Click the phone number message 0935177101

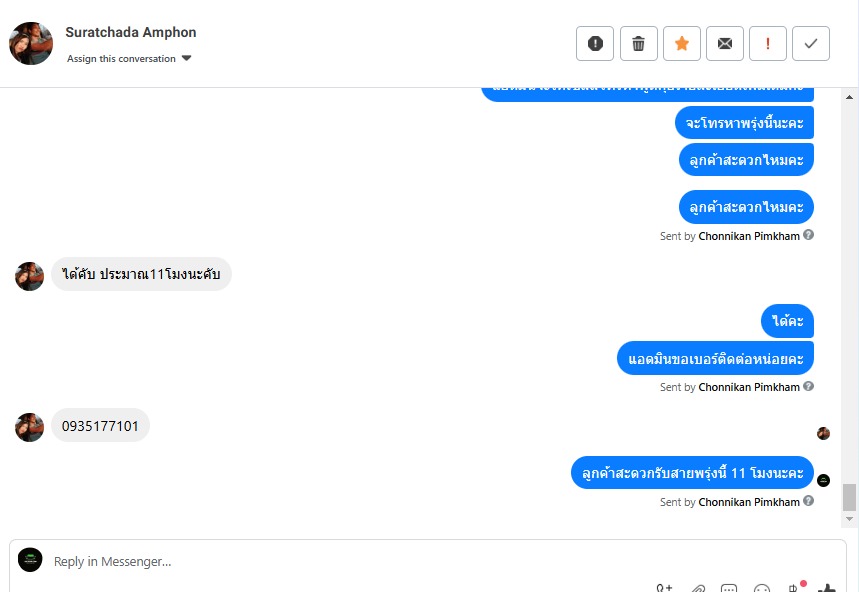coord(100,426)
